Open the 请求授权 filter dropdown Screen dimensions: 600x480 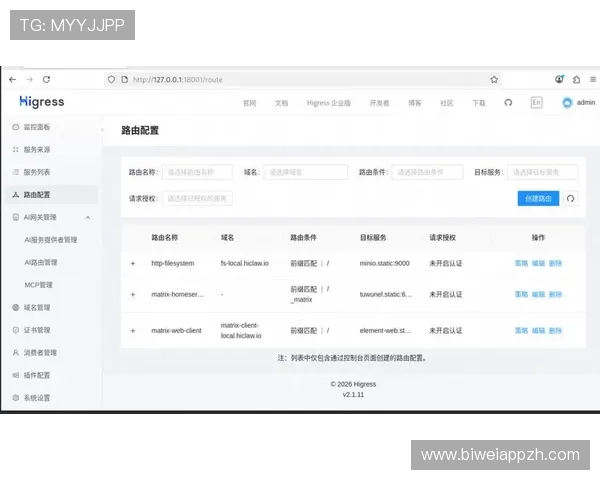pos(197,199)
